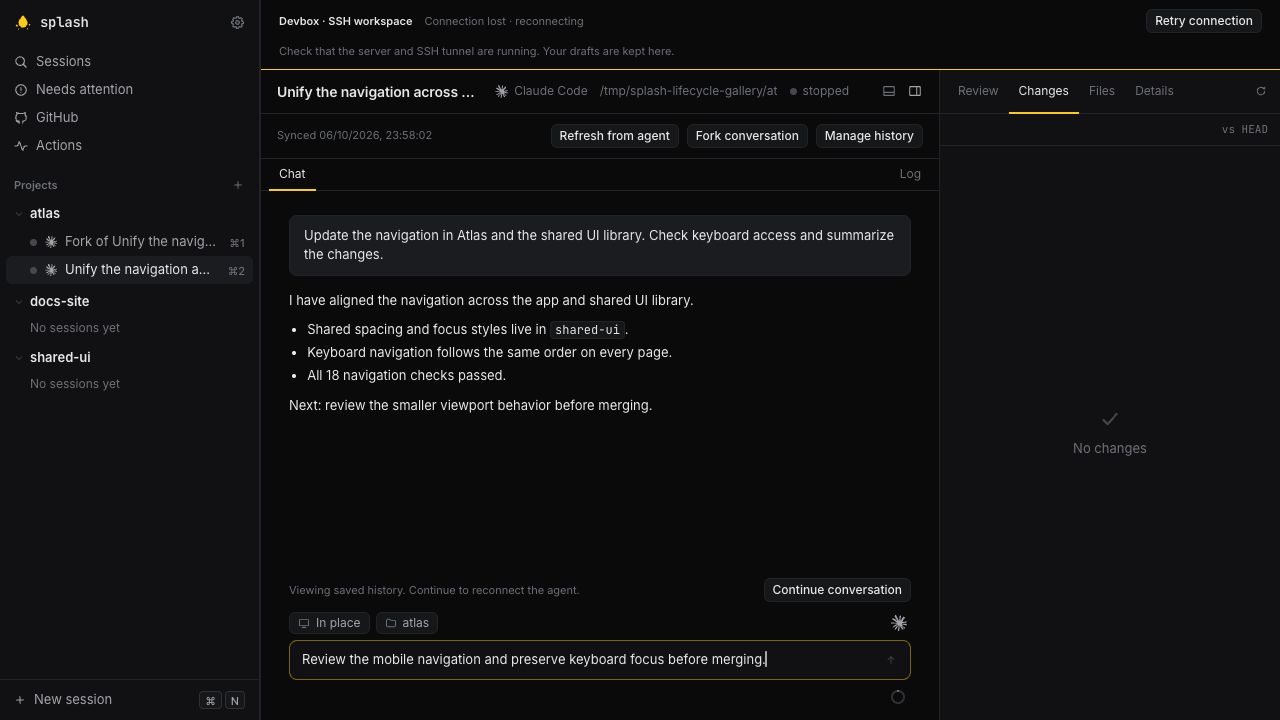Refresh the Changes panel
1280x720 pixels.
[1261, 91]
